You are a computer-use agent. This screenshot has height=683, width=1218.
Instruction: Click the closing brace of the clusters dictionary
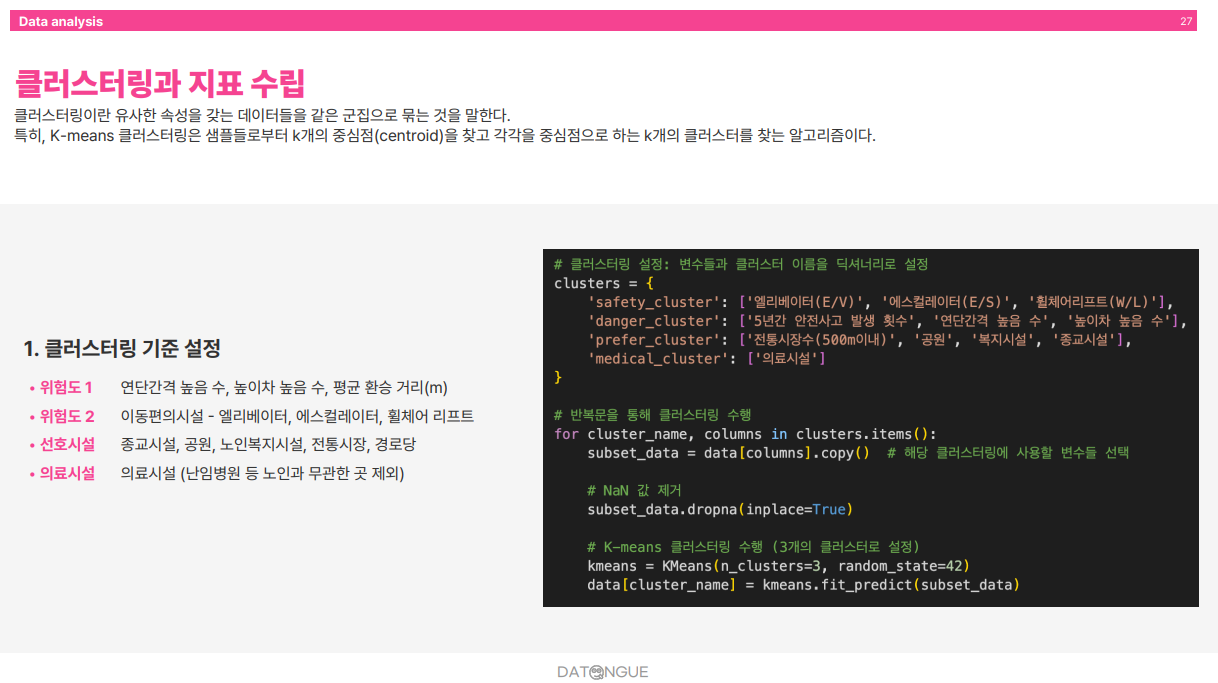(558, 378)
